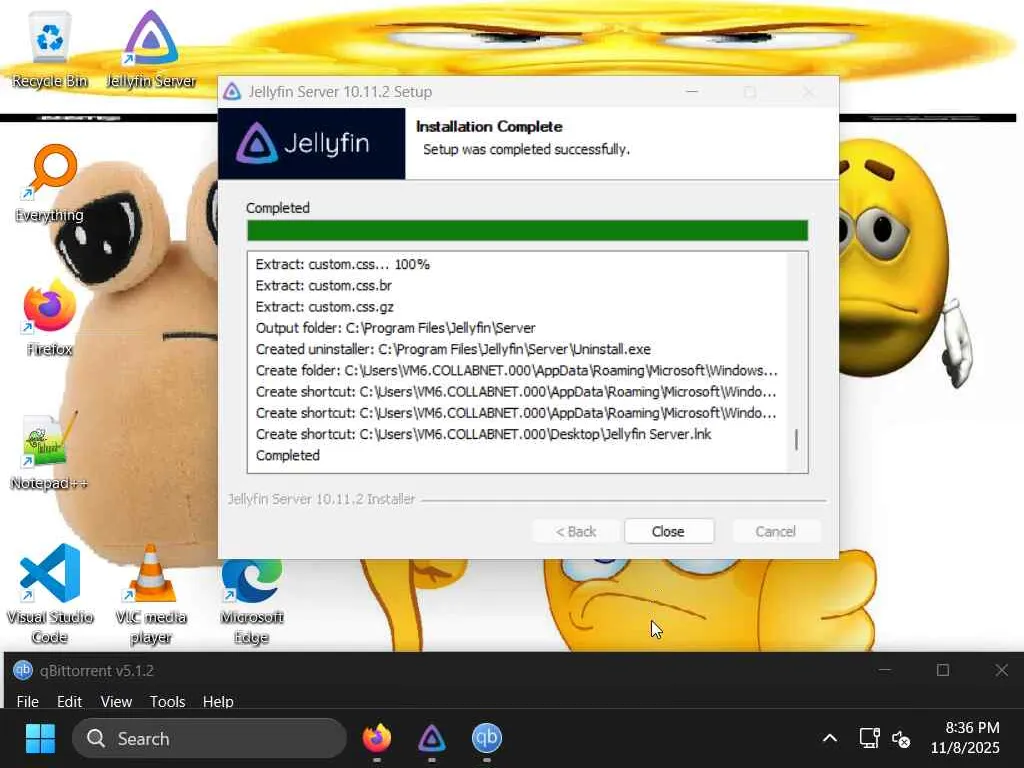This screenshot has width=1024, height=768.
Task: Click the disabled Back button in setup
Action: (x=575, y=532)
